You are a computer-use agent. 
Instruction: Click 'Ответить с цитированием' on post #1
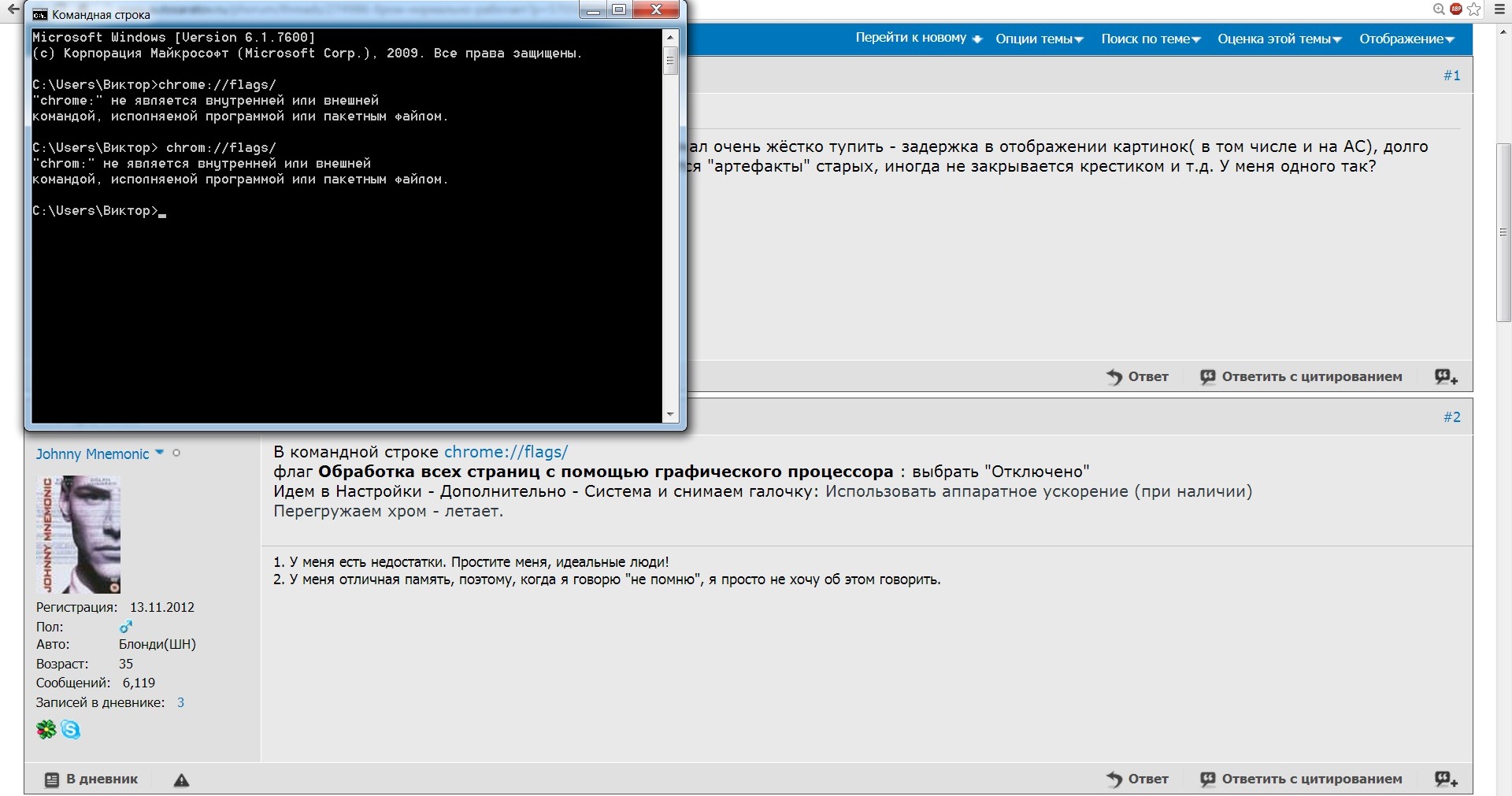tap(1301, 377)
